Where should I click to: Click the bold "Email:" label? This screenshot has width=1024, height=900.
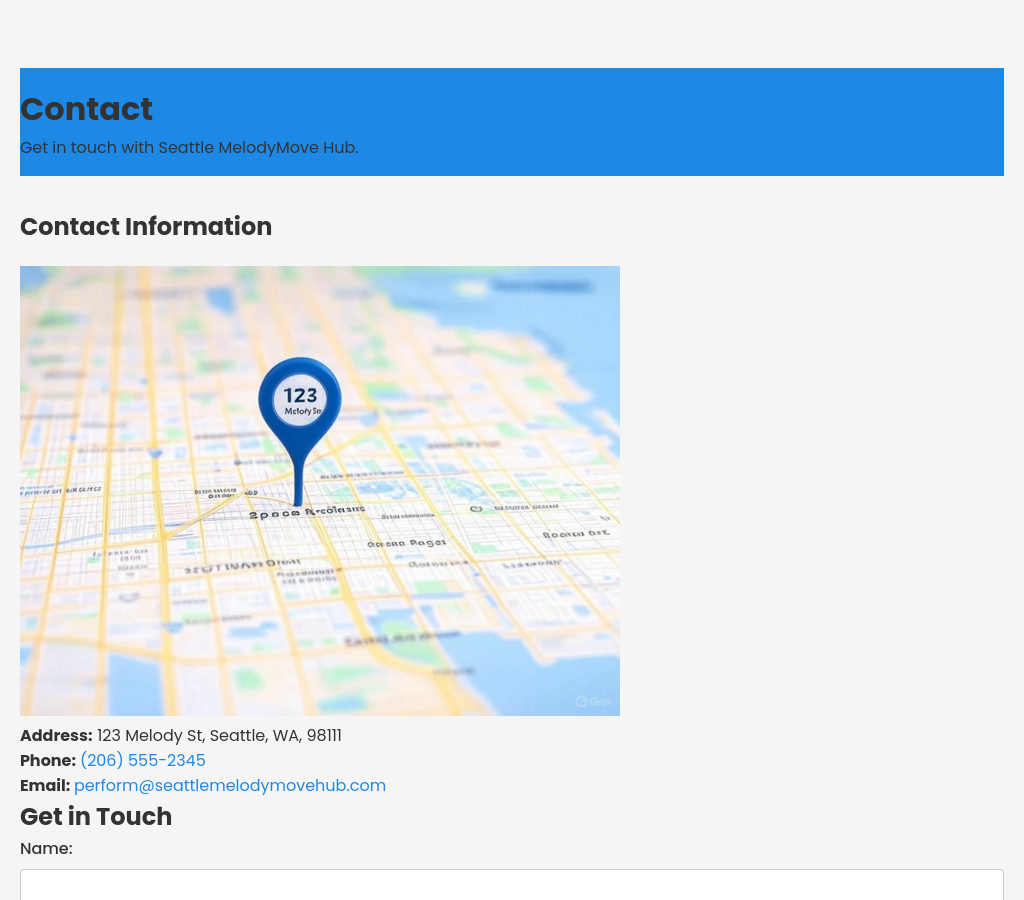point(45,786)
